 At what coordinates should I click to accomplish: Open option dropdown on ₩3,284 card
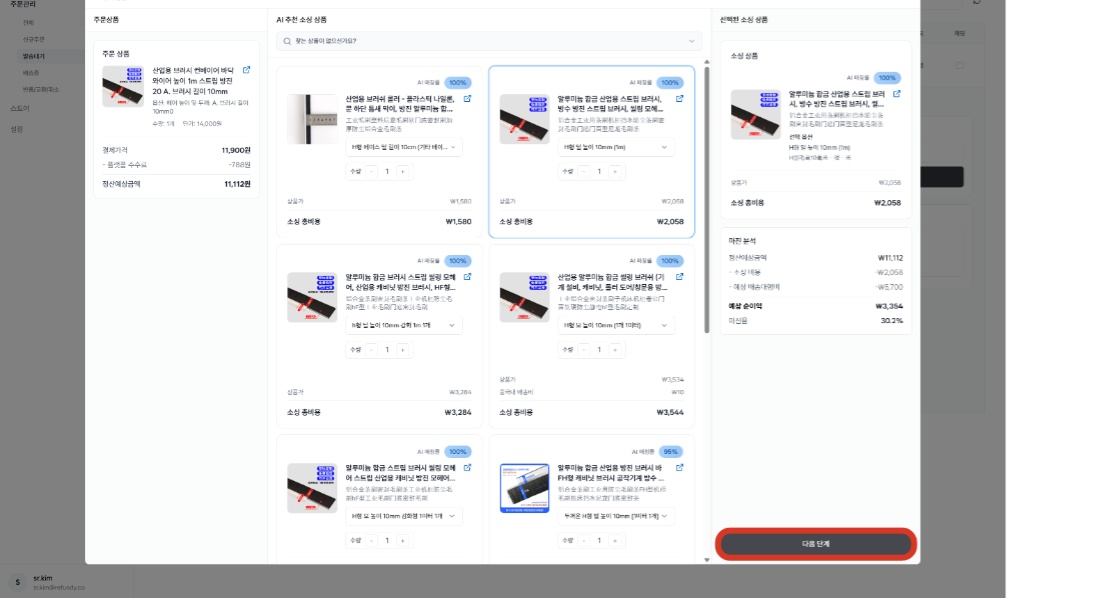[404, 325]
